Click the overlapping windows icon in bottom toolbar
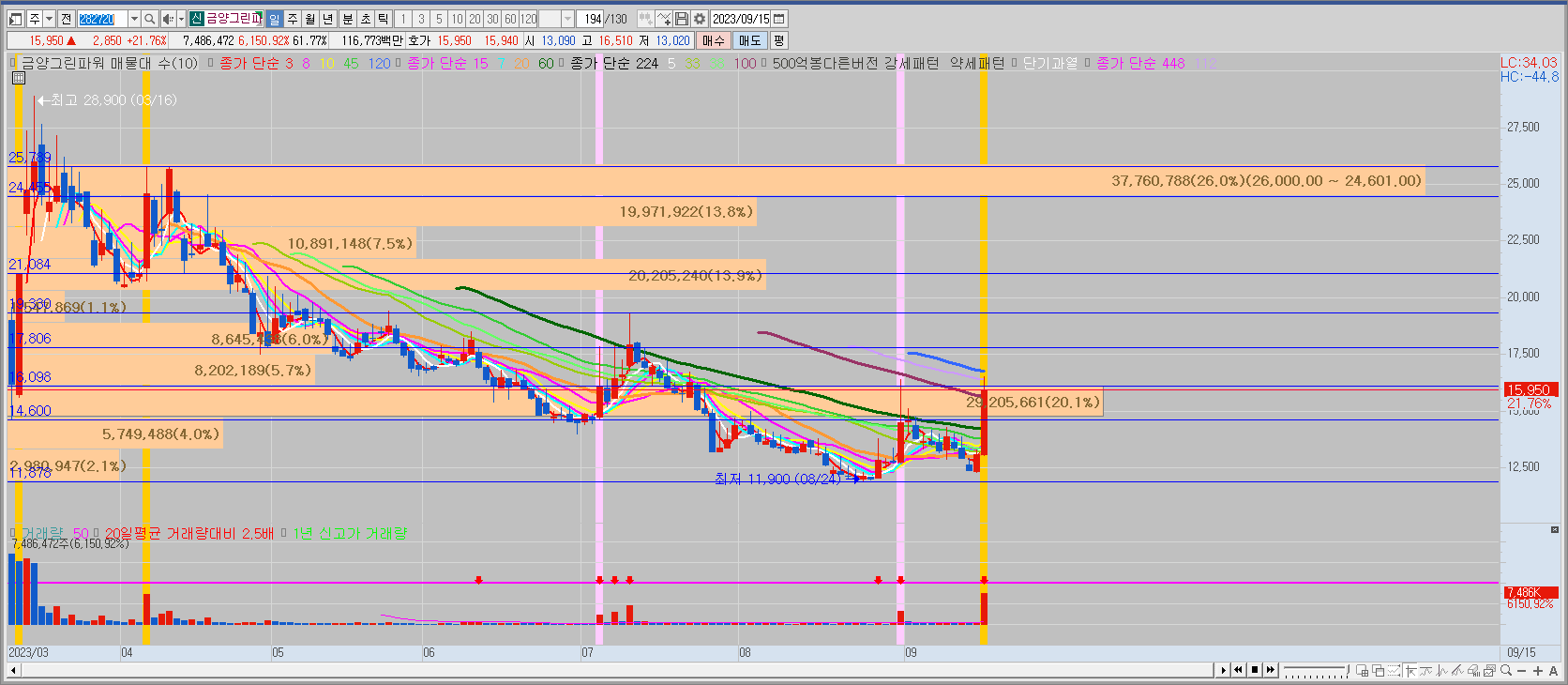The image size is (1568, 685). [1378, 670]
